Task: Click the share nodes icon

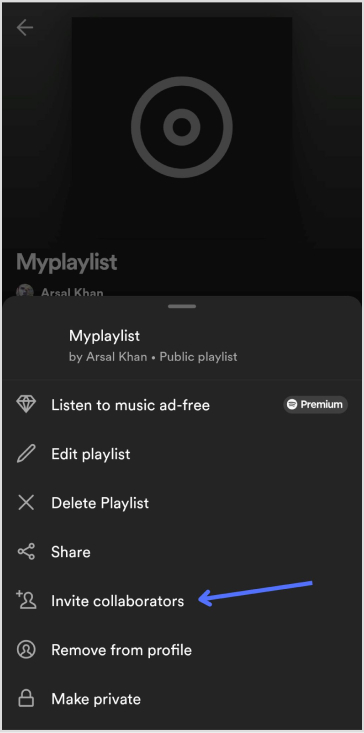Action: pyautogui.click(x=26, y=552)
